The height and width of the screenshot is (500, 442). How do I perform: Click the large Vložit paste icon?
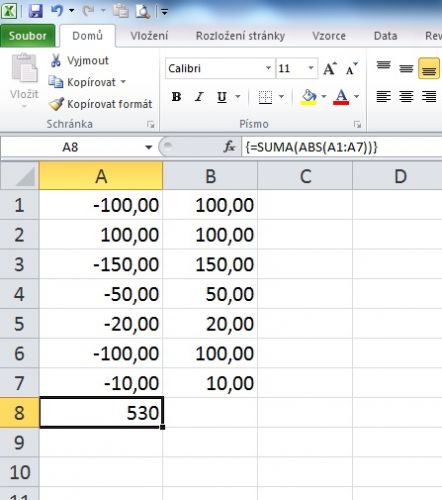[24, 68]
